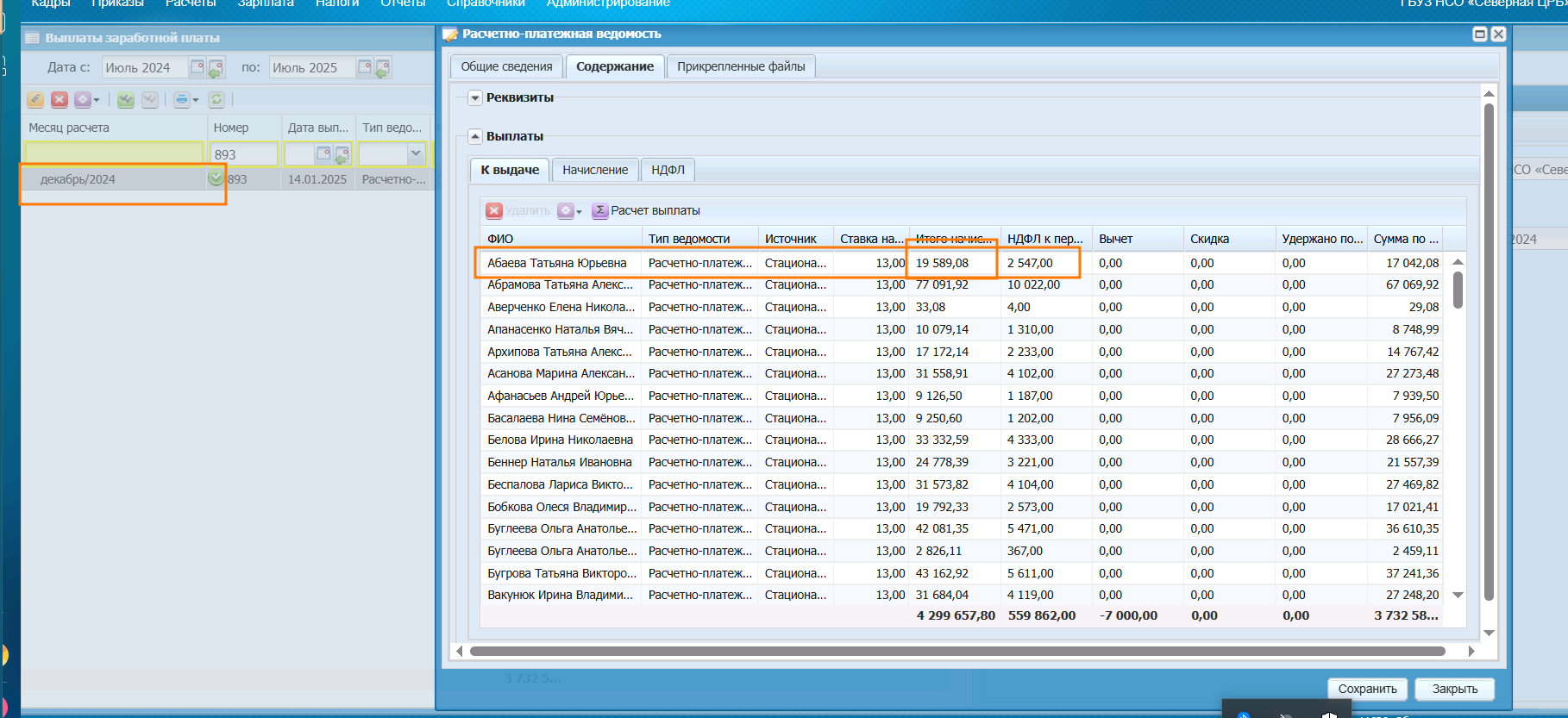
Task: Click 'Расчет выплаты' label in dialog toolbar
Action: 655,210
